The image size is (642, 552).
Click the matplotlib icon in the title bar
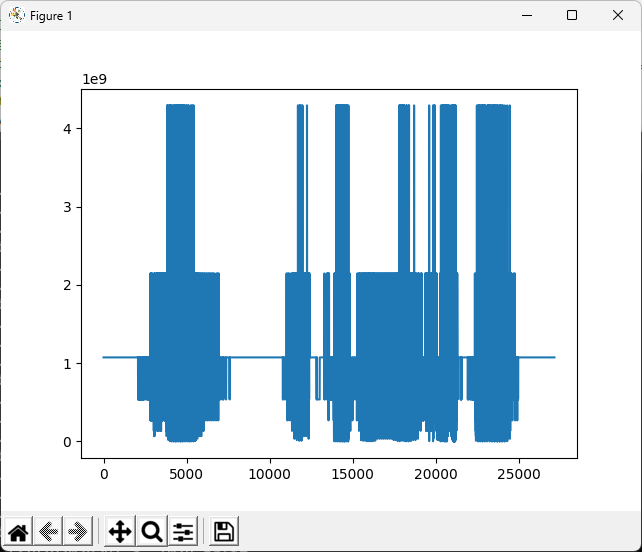(16, 15)
